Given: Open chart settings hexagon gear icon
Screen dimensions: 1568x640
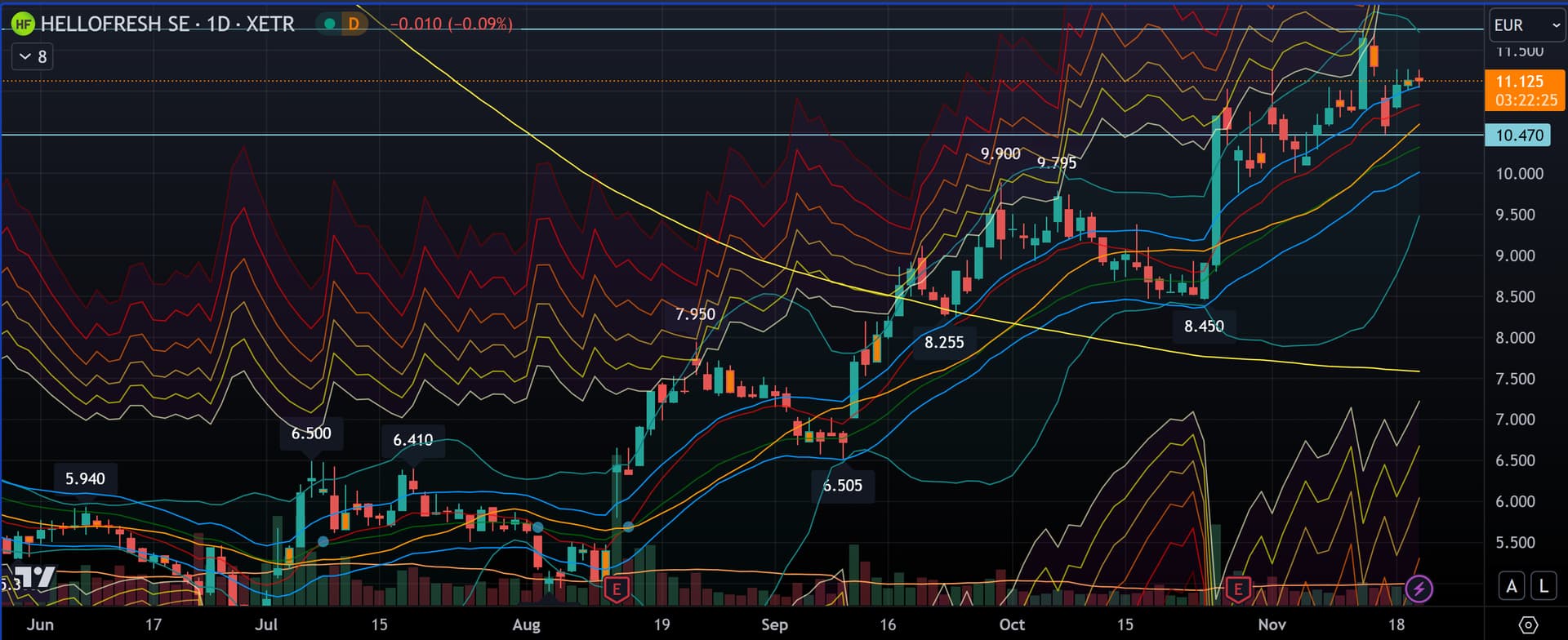Looking at the screenshot, I should [1527, 625].
